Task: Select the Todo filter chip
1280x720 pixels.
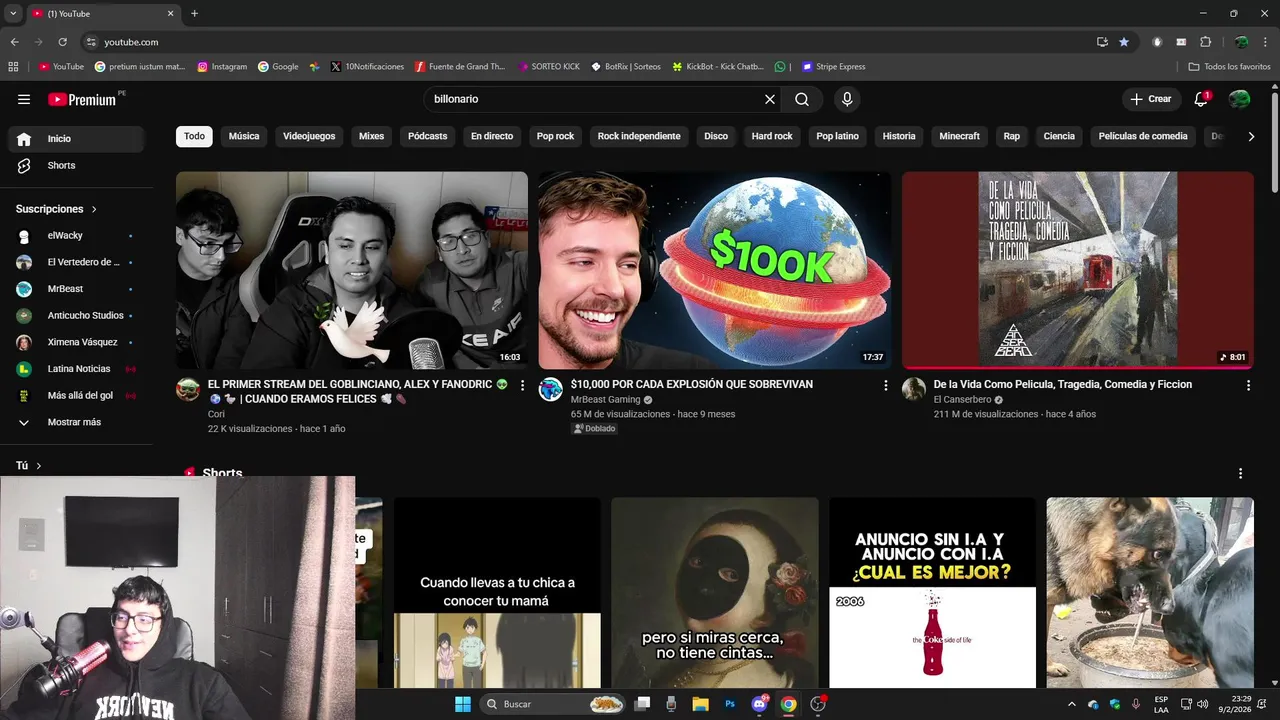Action: [194, 136]
